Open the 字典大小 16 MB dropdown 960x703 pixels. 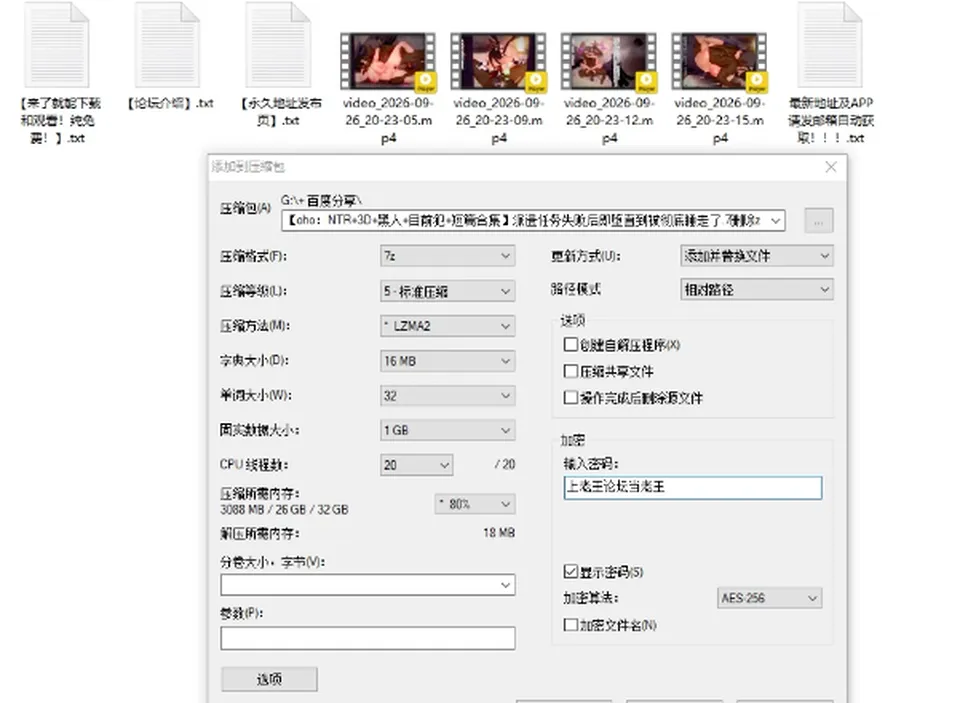point(448,361)
